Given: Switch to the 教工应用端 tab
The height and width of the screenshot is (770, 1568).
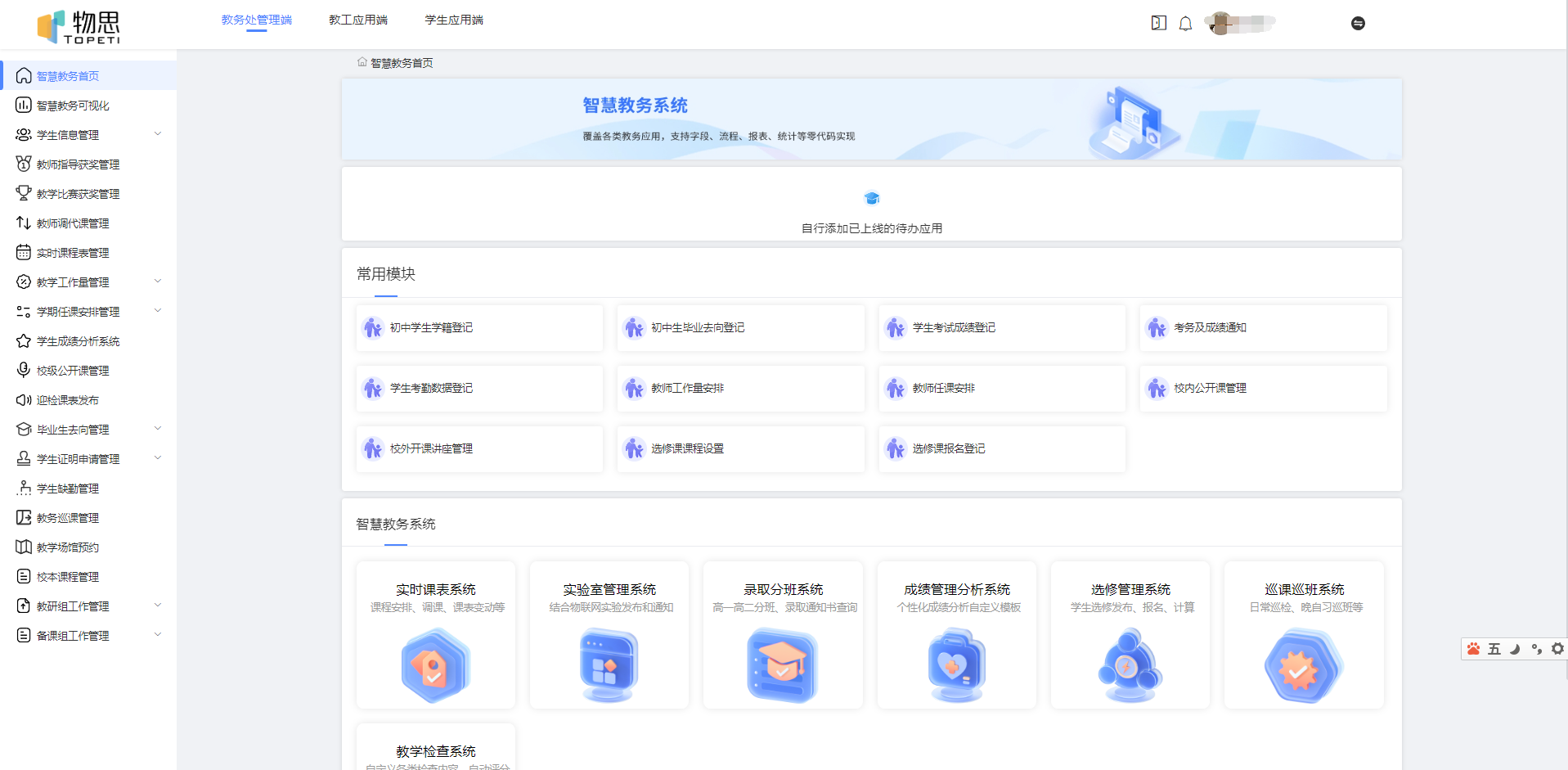Looking at the screenshot, I should (x=357, y=20).
